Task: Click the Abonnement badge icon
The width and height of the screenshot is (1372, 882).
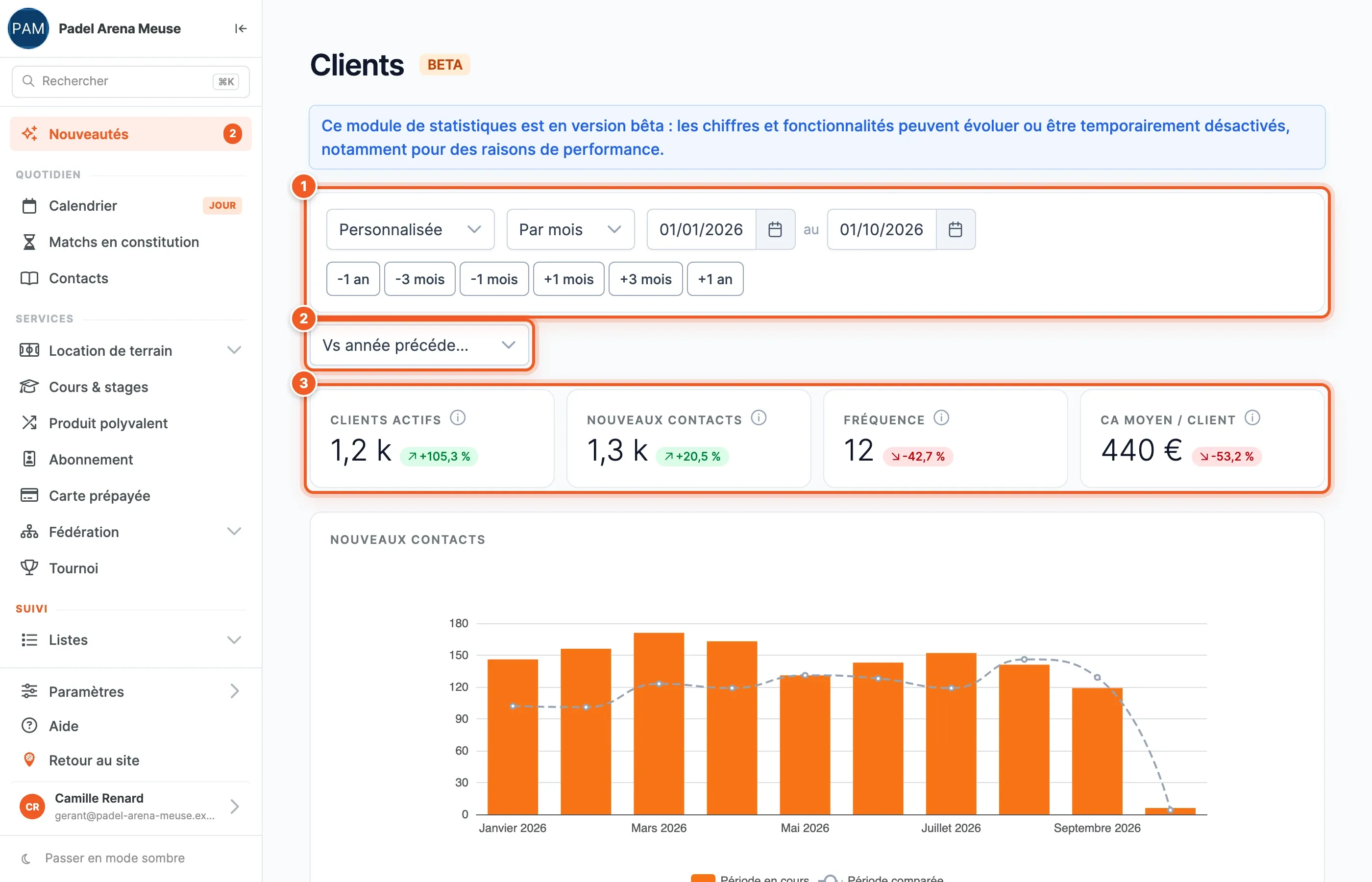Action: coord(29,459)
